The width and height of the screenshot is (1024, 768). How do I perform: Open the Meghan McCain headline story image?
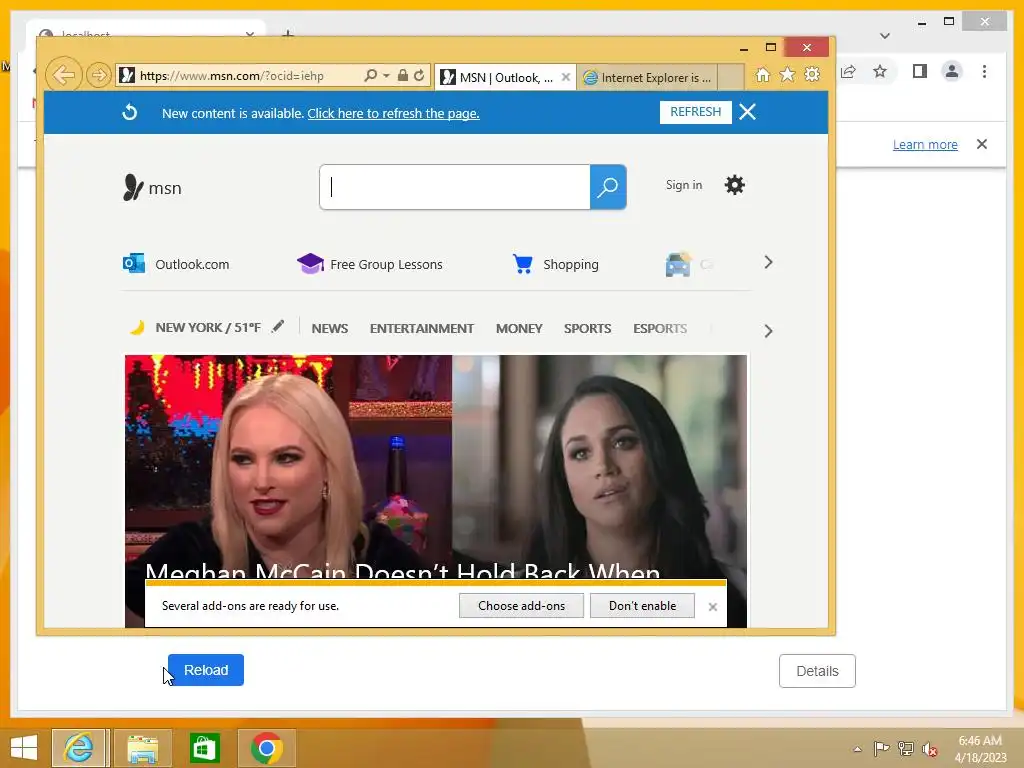click(x=436, y=467)
